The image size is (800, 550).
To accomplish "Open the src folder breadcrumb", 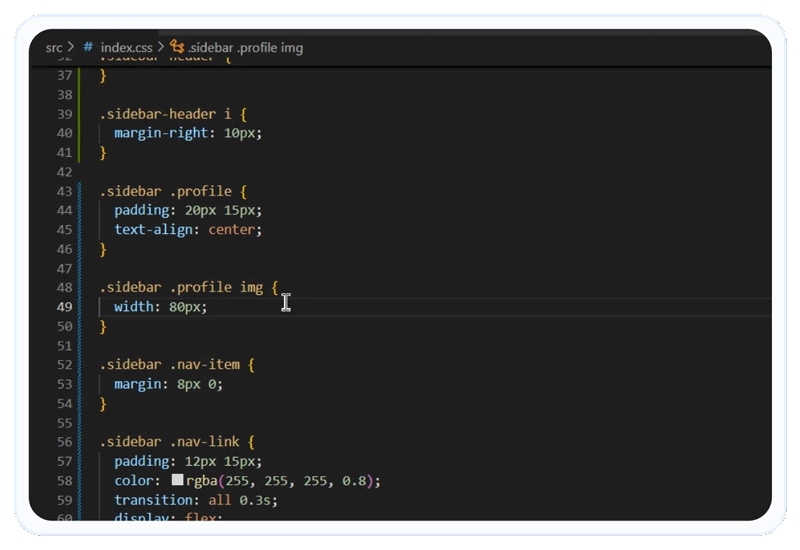I will click(x=54, y=47).
